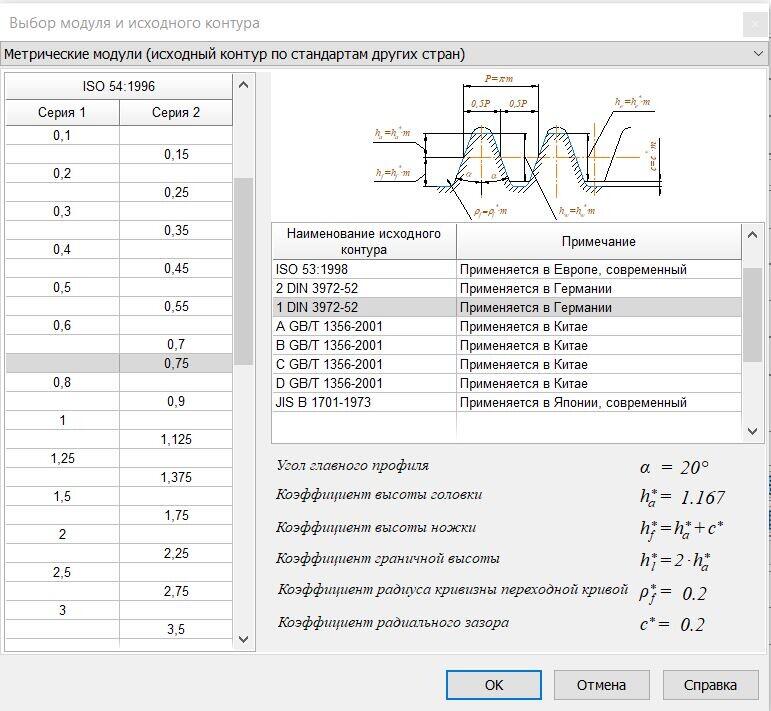The image size is (771, 711).
Task: Confirm selection with OK button
Action: tap(494, 685)
